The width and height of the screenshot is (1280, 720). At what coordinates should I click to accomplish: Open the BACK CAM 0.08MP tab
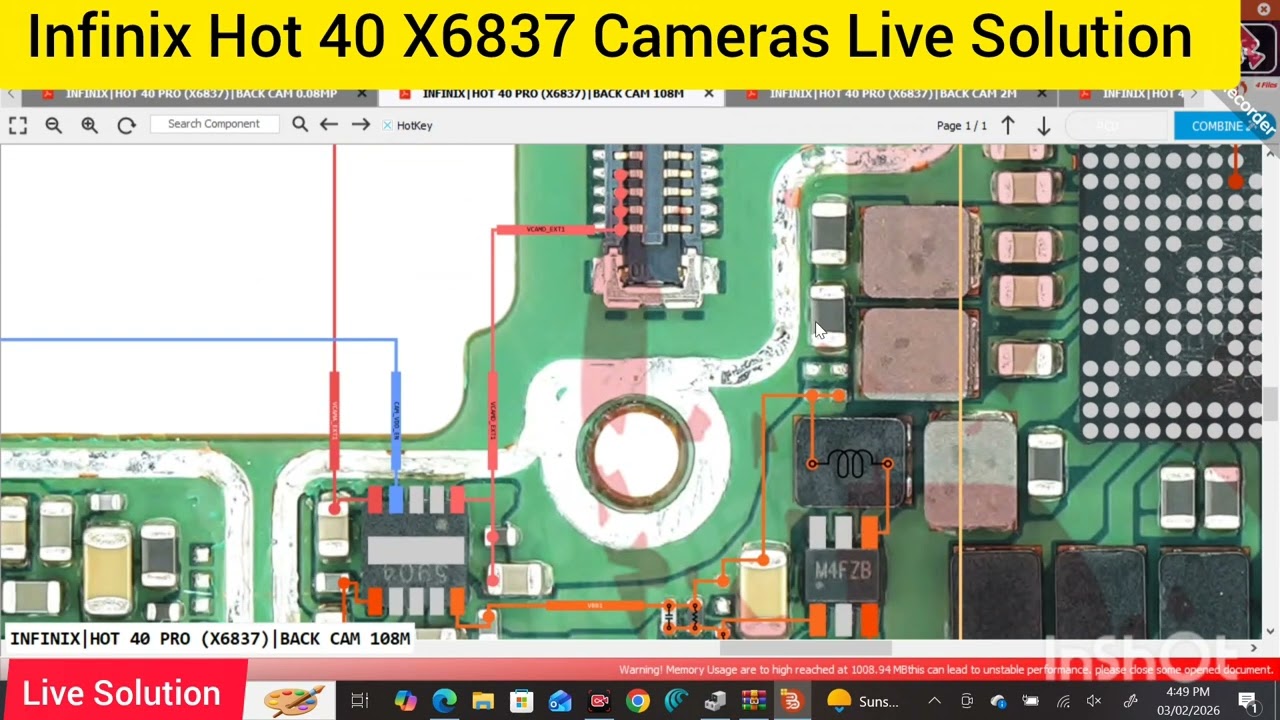tap(201, 94)
